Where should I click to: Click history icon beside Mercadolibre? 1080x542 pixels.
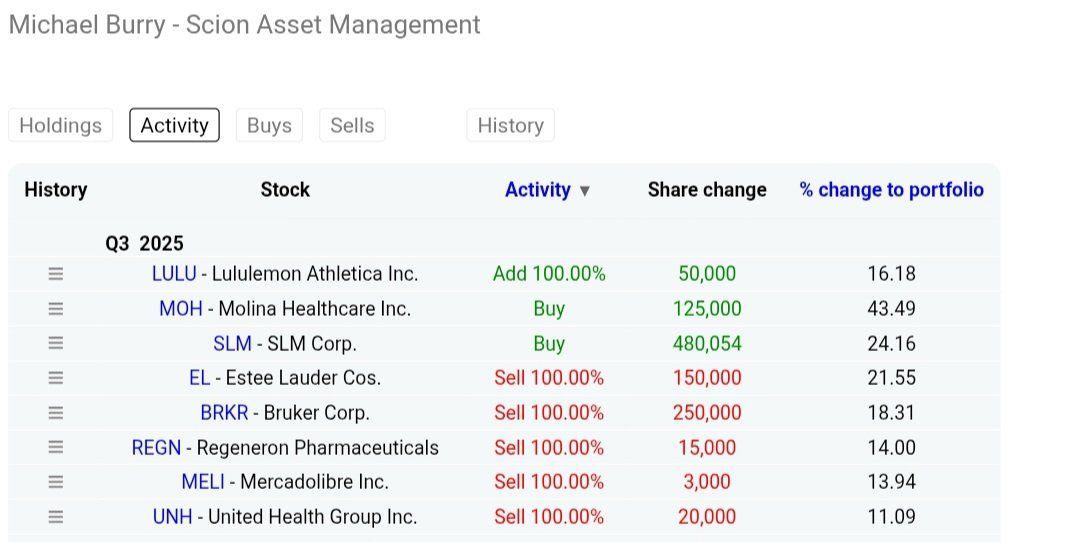click(x=56, y=482)
